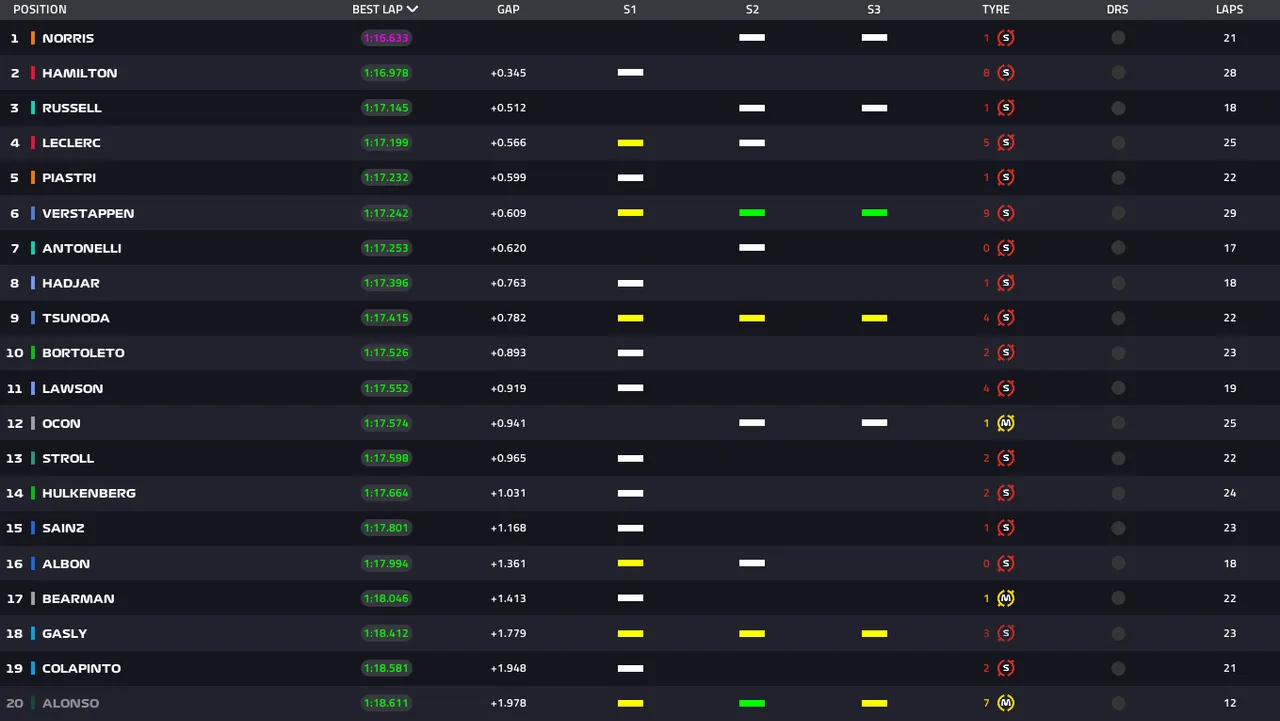Screen dimensions: 1280x721
Task: Click Norris's purple best lap time
Action: coord(386,38)
